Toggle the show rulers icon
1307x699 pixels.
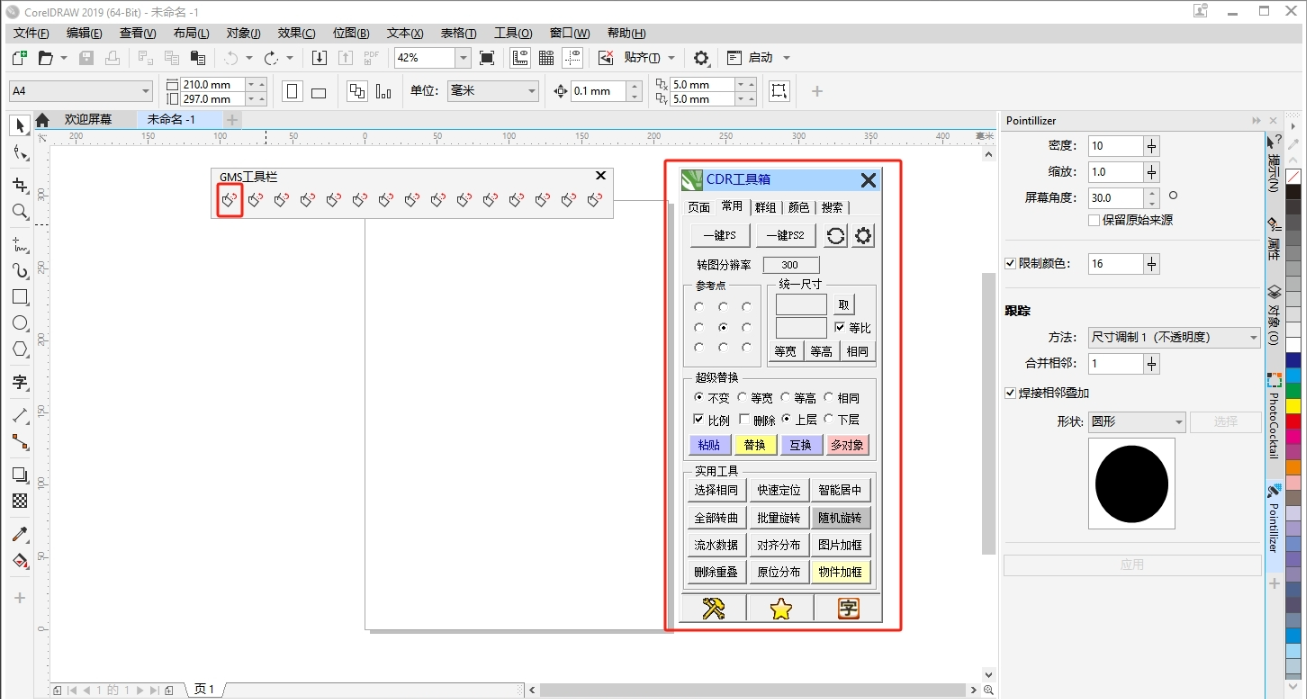coord(520,58)
